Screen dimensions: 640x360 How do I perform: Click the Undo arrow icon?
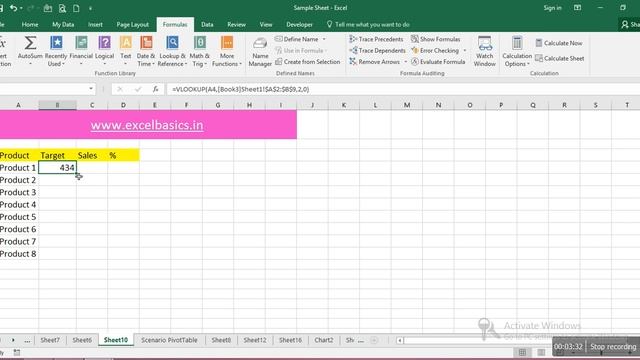[14, 8]
